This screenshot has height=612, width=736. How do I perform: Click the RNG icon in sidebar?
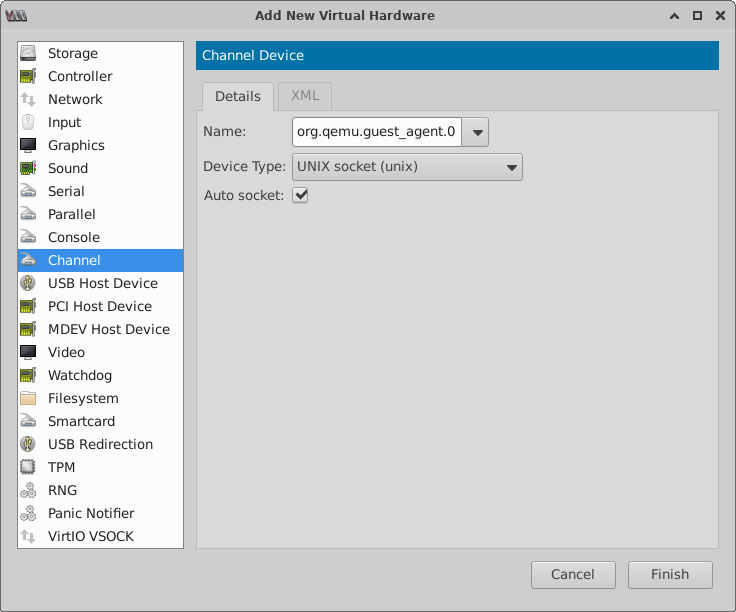click(29, 490)
